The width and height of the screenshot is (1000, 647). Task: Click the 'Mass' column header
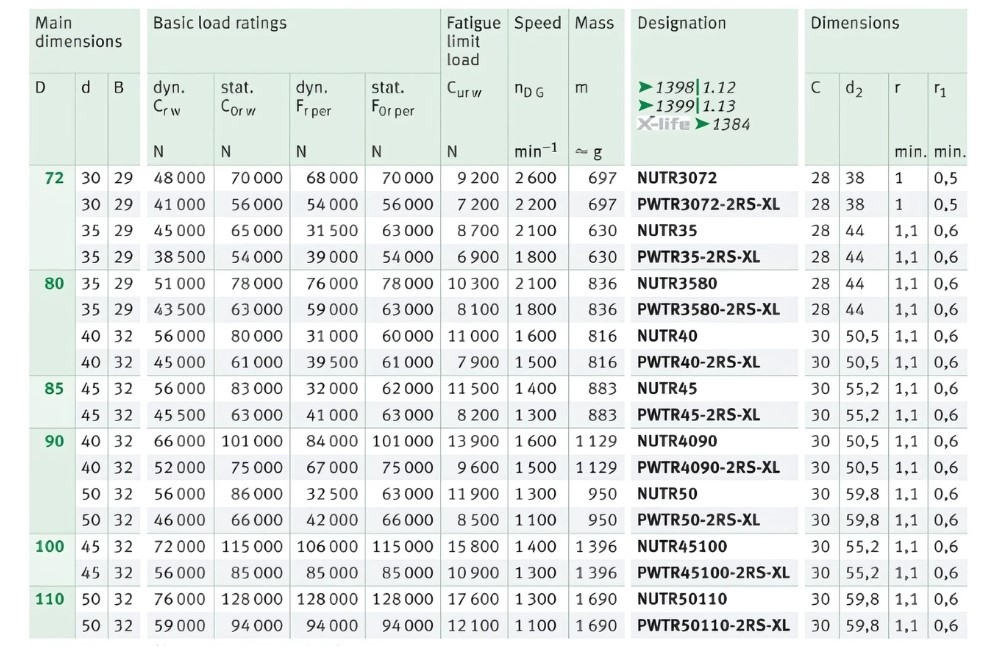coord(594,24)
